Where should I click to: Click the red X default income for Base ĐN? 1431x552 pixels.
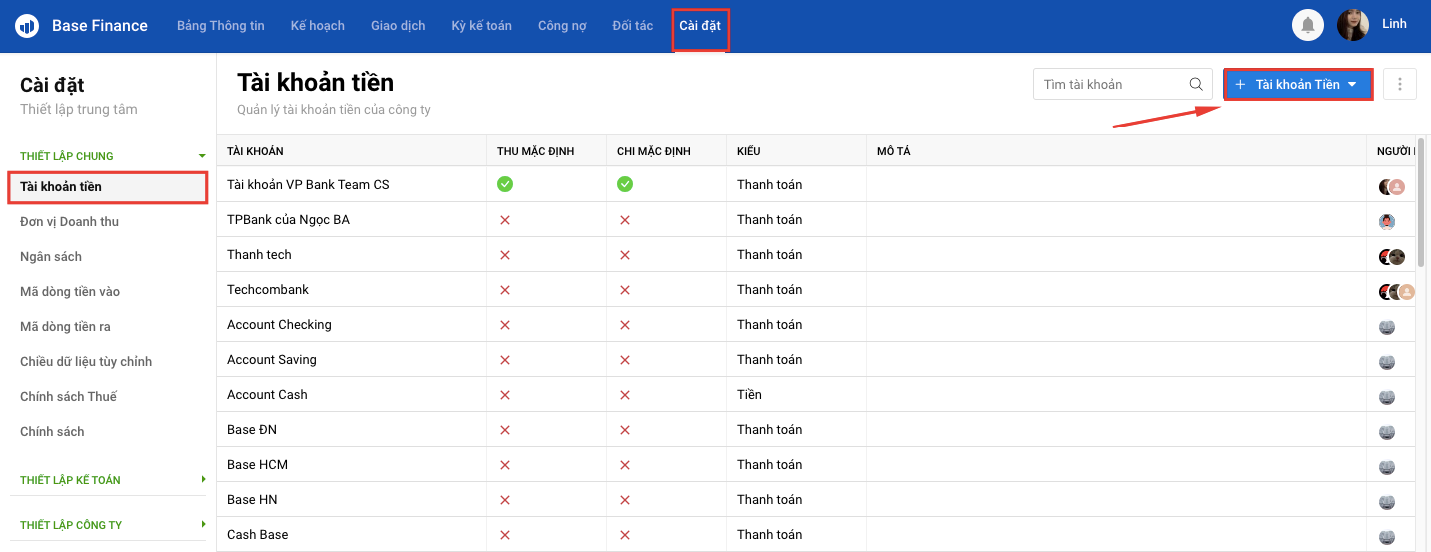point(505,430)
